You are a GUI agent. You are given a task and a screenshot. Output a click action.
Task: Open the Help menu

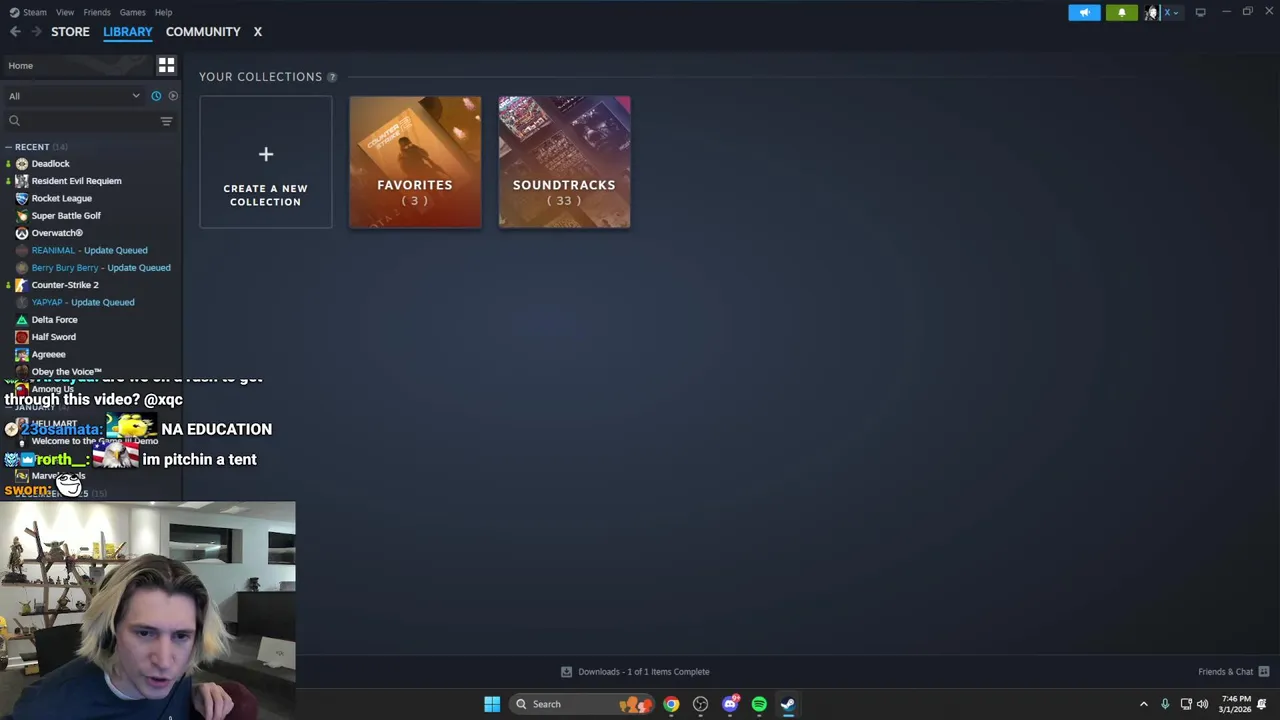click(x=163, y=12)
